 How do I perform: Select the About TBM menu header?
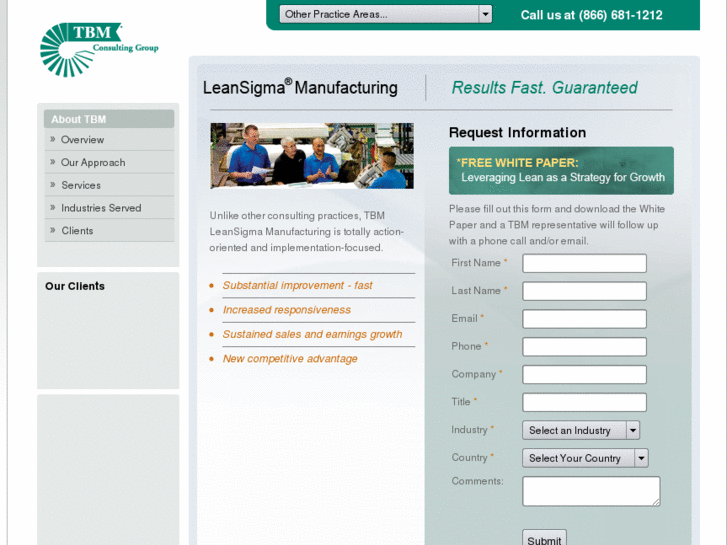109,119
